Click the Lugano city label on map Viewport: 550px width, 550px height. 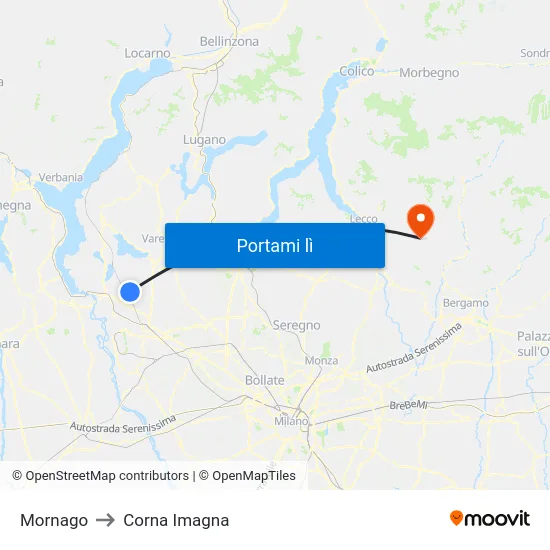tap(204, 140)
